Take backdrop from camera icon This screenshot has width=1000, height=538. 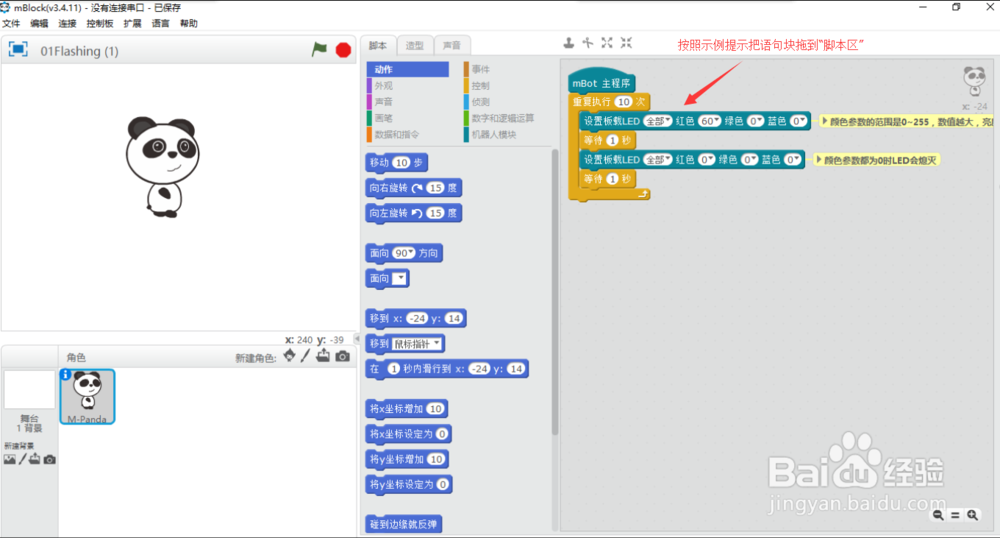coord(49,459)
